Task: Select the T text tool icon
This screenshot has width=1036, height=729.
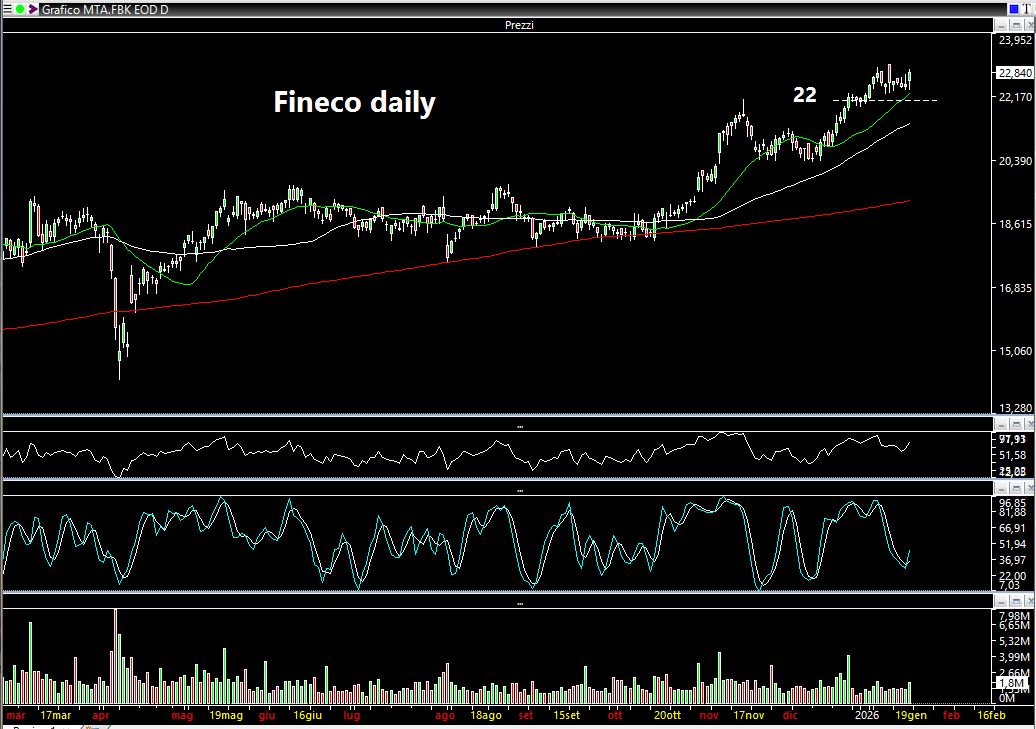Action: (x=1027, y=9)
